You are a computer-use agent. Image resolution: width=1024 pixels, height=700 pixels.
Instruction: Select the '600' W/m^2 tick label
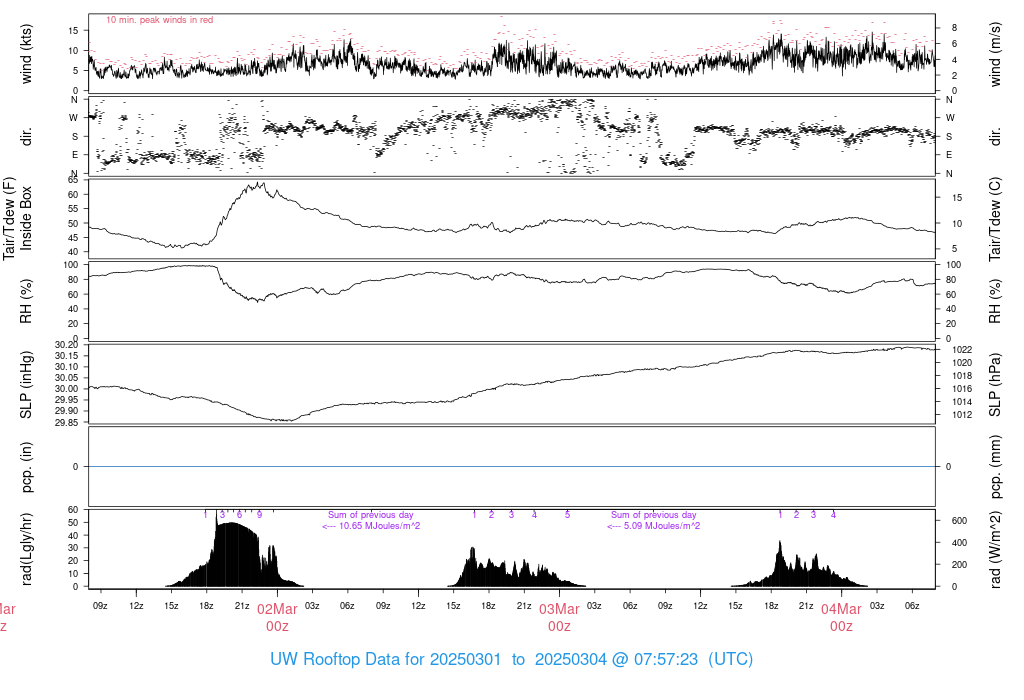point(959,521)
